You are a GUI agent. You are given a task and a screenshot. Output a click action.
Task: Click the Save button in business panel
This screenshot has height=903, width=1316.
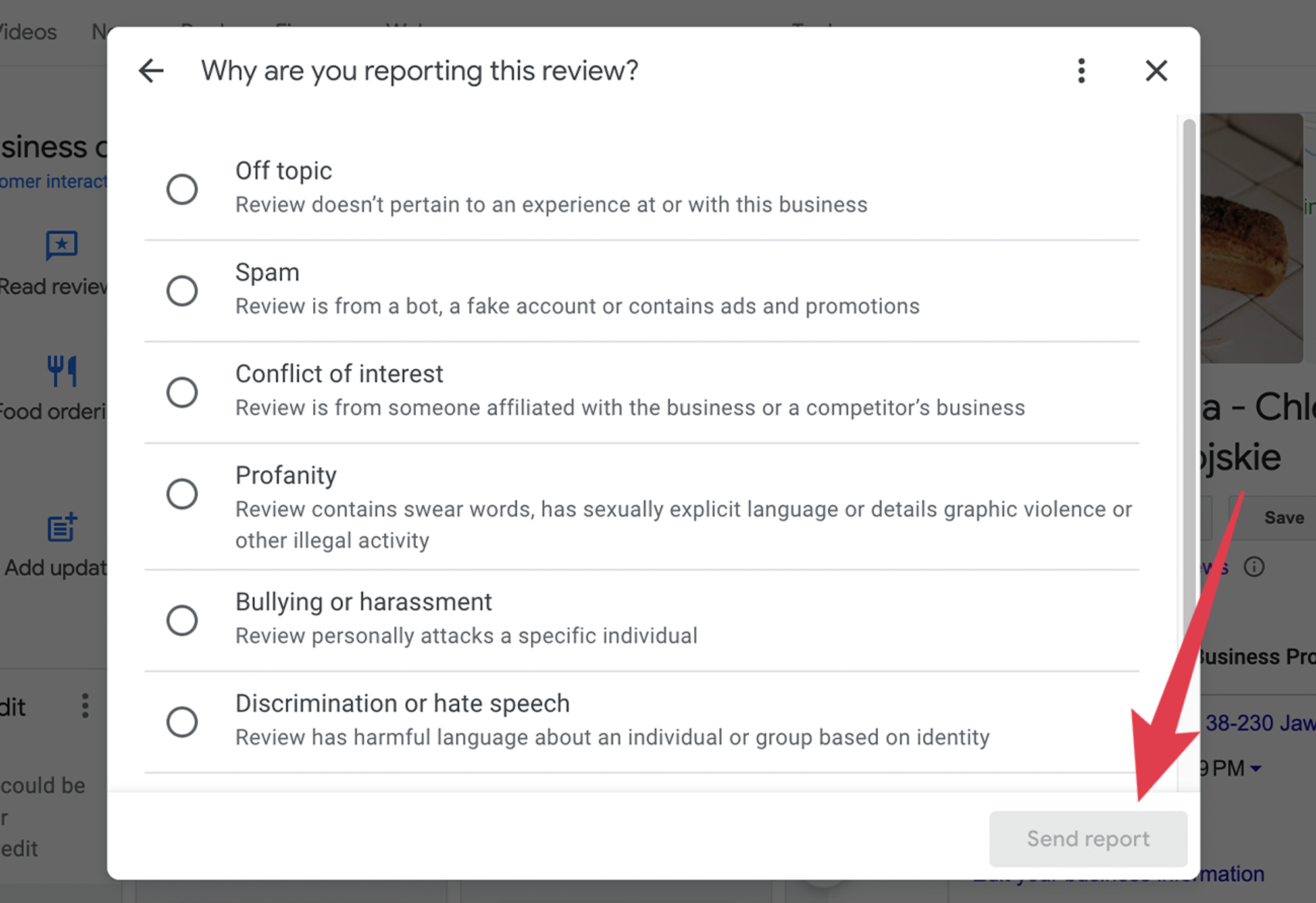click(1283, 518)
